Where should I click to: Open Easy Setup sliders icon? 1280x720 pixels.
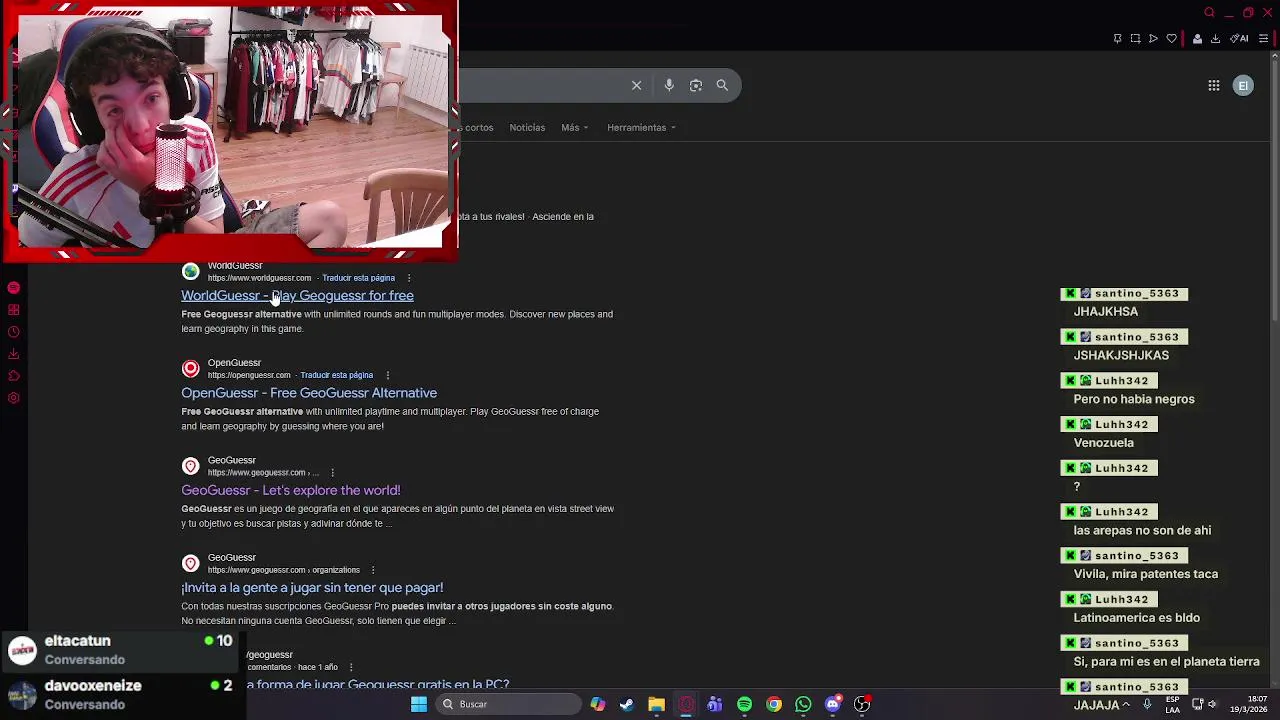pos(1263,39)
